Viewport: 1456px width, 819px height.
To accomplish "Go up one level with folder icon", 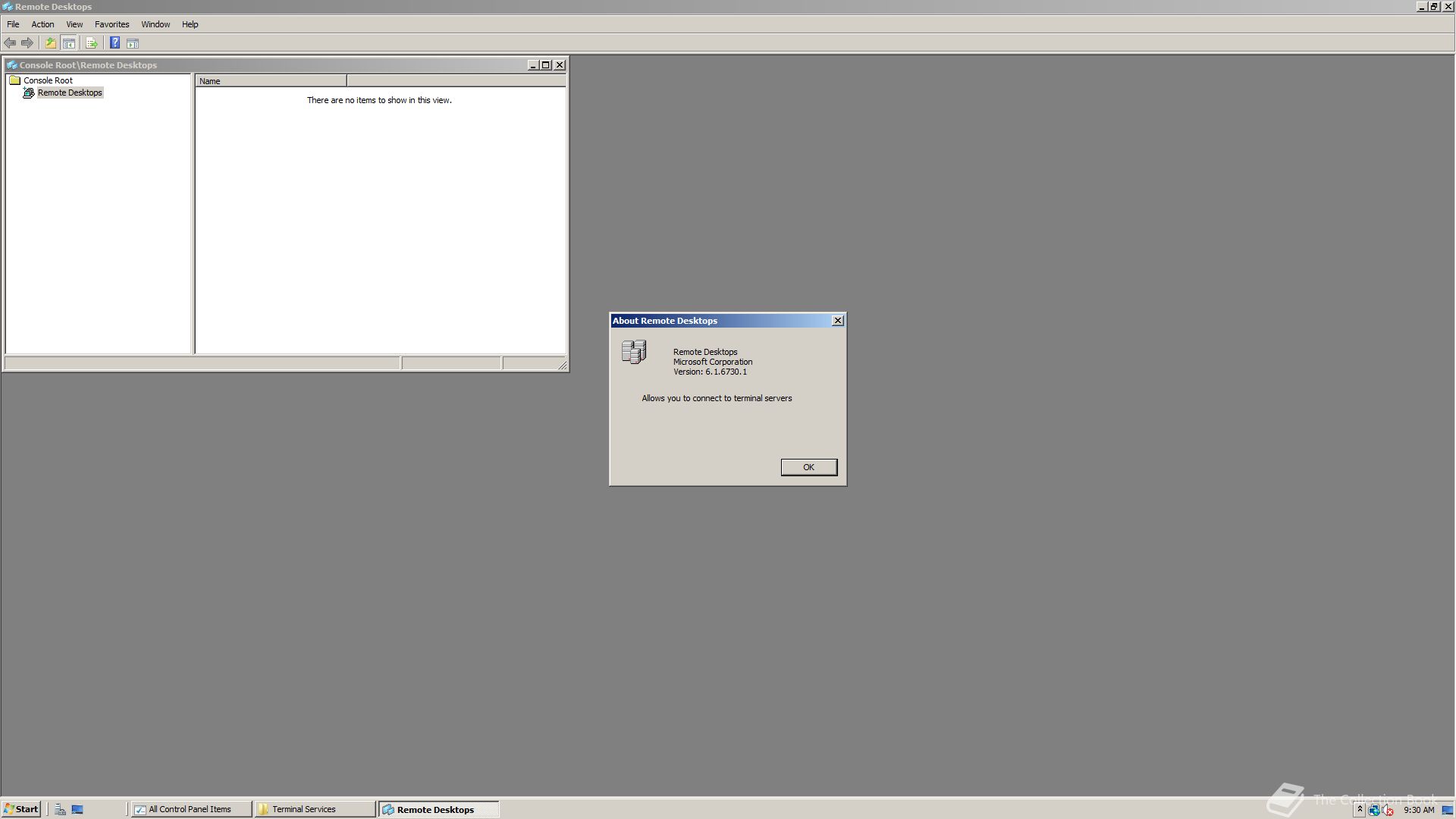I will coord(51,43).
